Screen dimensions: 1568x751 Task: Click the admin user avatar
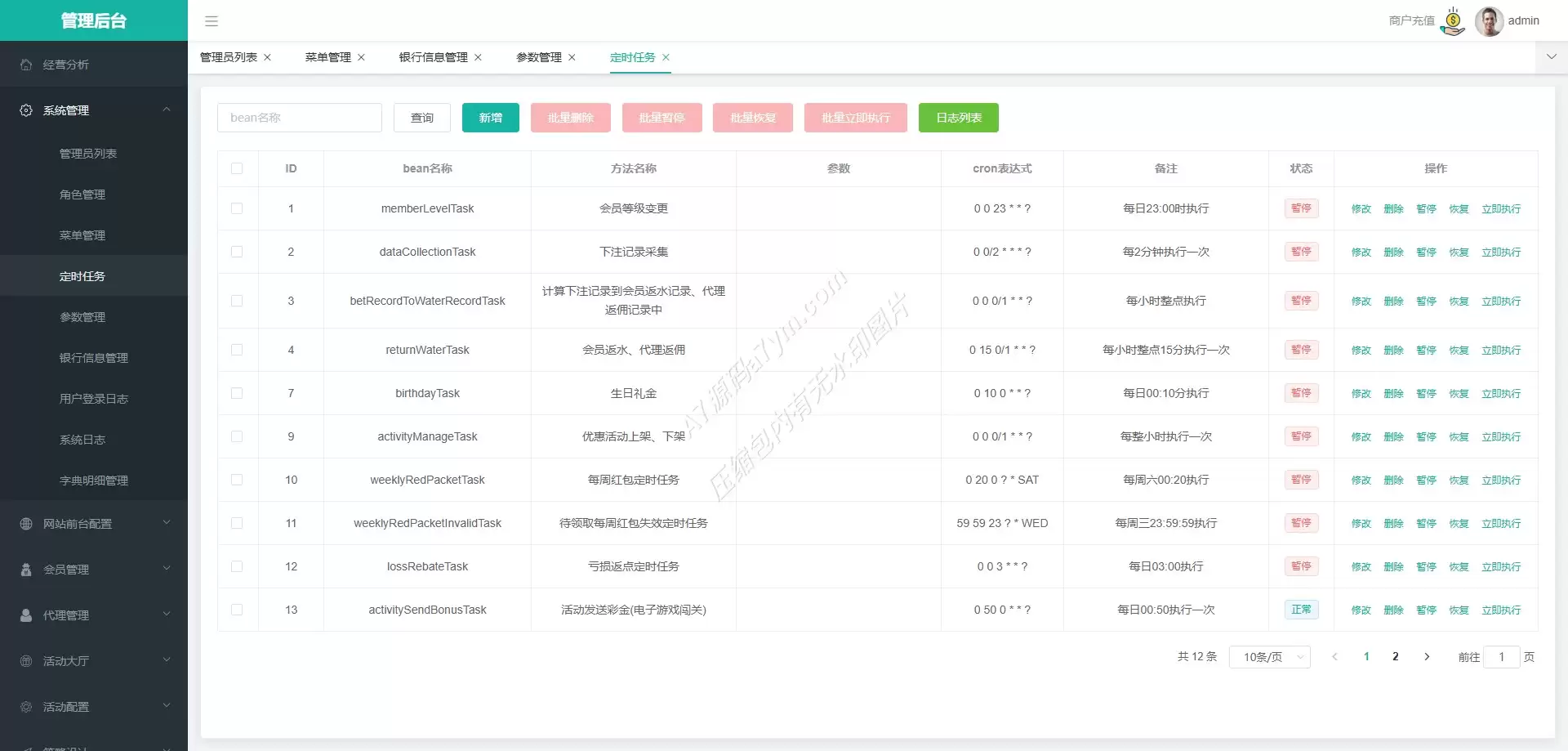tap(1489, 21)
